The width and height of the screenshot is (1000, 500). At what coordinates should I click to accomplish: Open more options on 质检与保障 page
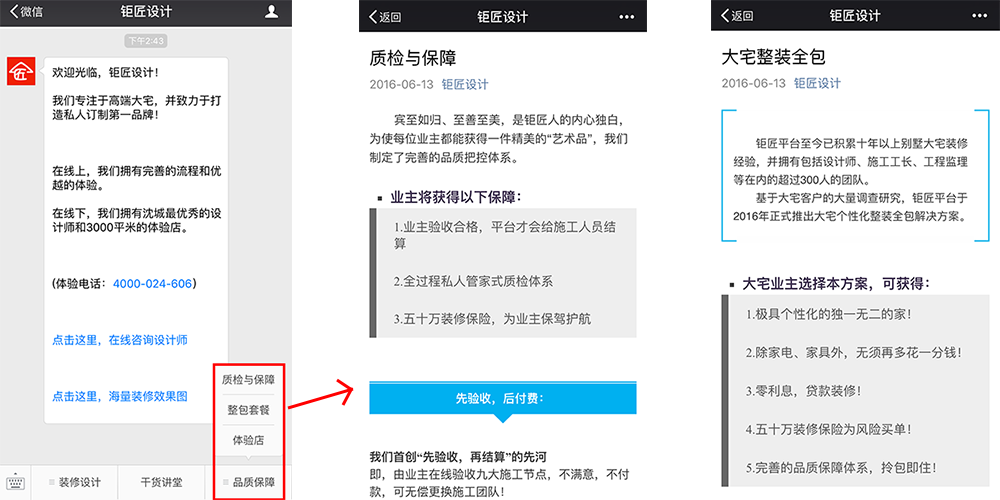tap(627, 17)
